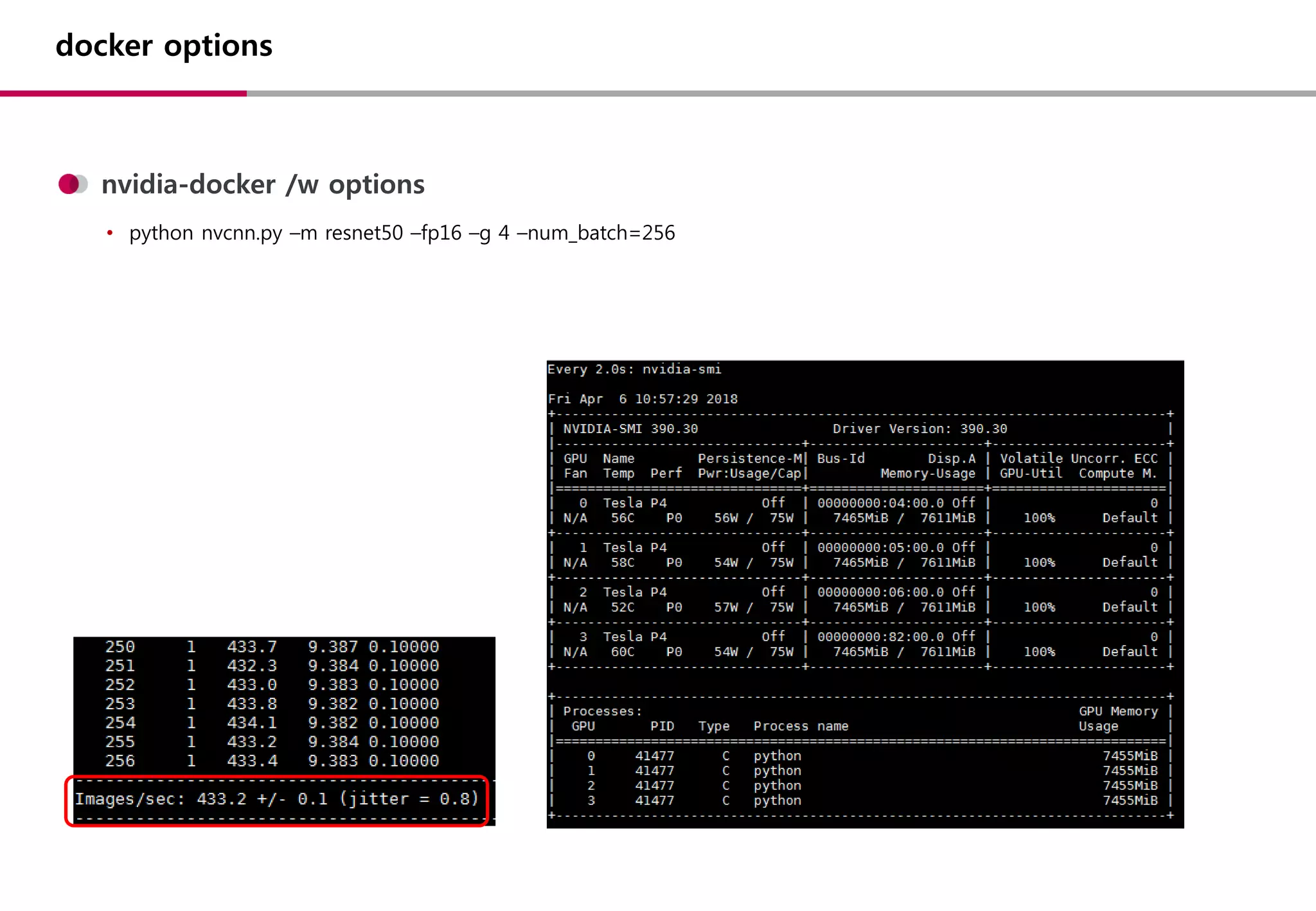Click the 56C temperature of GPU 0

pos(623,518)
